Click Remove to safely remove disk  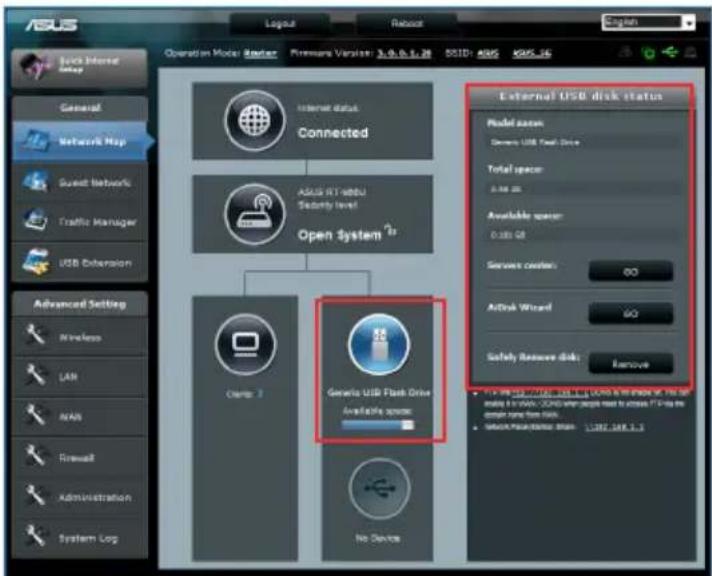[631, 363]
